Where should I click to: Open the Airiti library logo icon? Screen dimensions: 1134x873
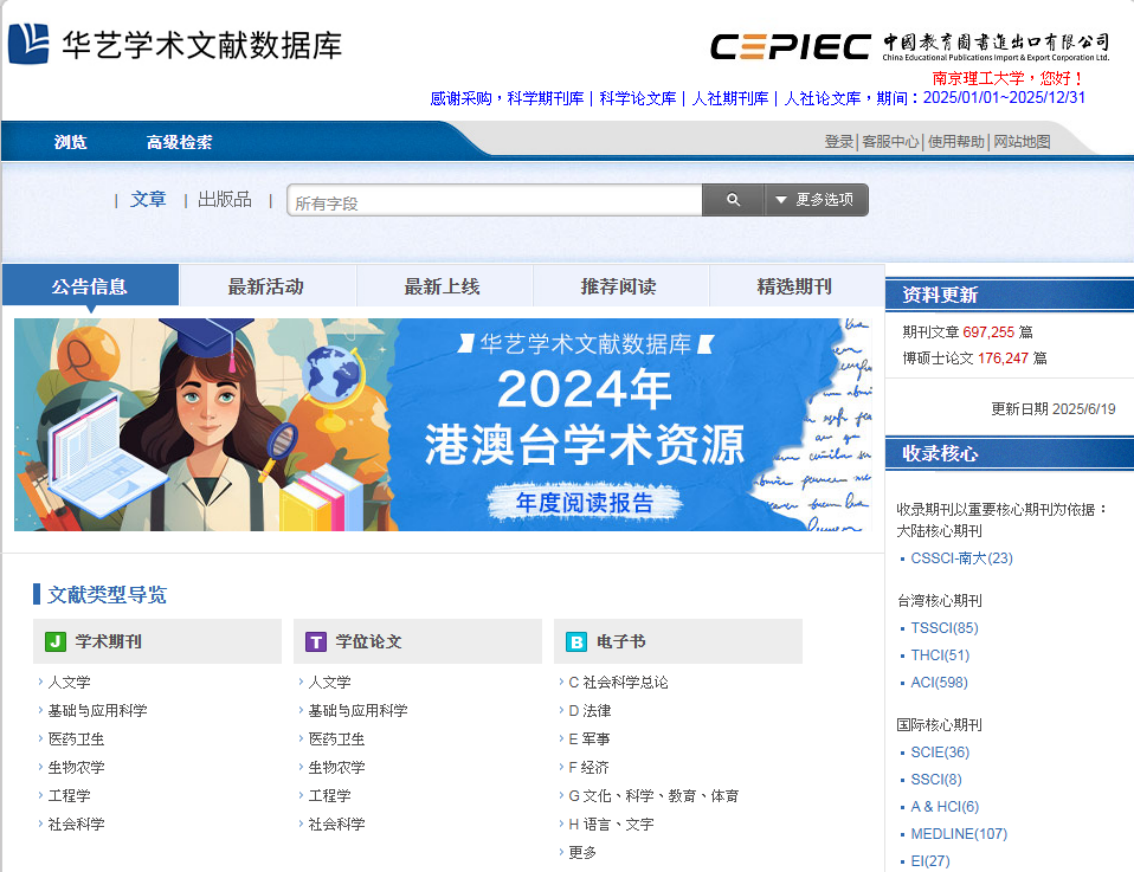pyautogui.click(x=28, y=44)
